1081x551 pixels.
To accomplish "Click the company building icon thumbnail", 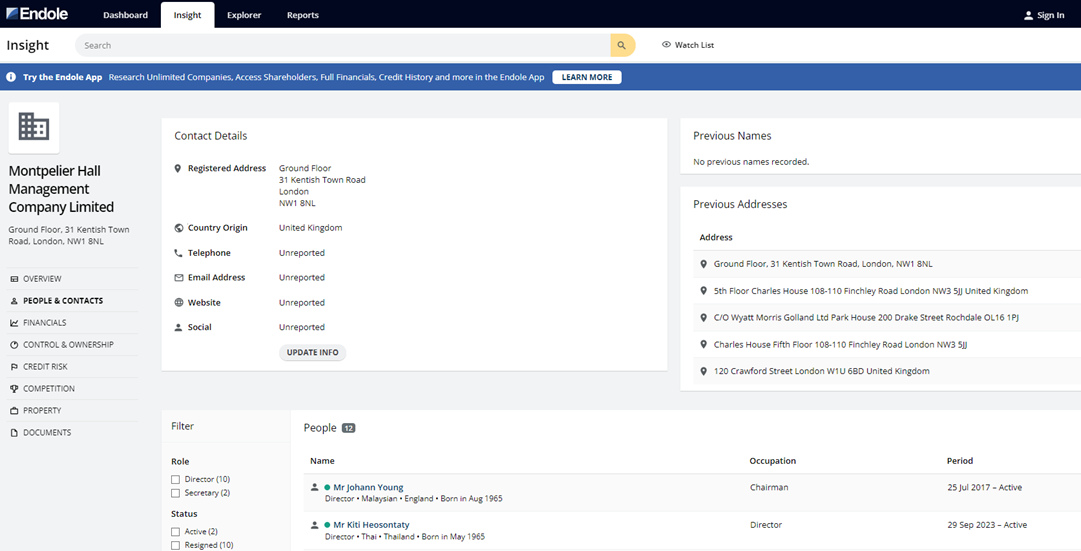I will 34,127.
